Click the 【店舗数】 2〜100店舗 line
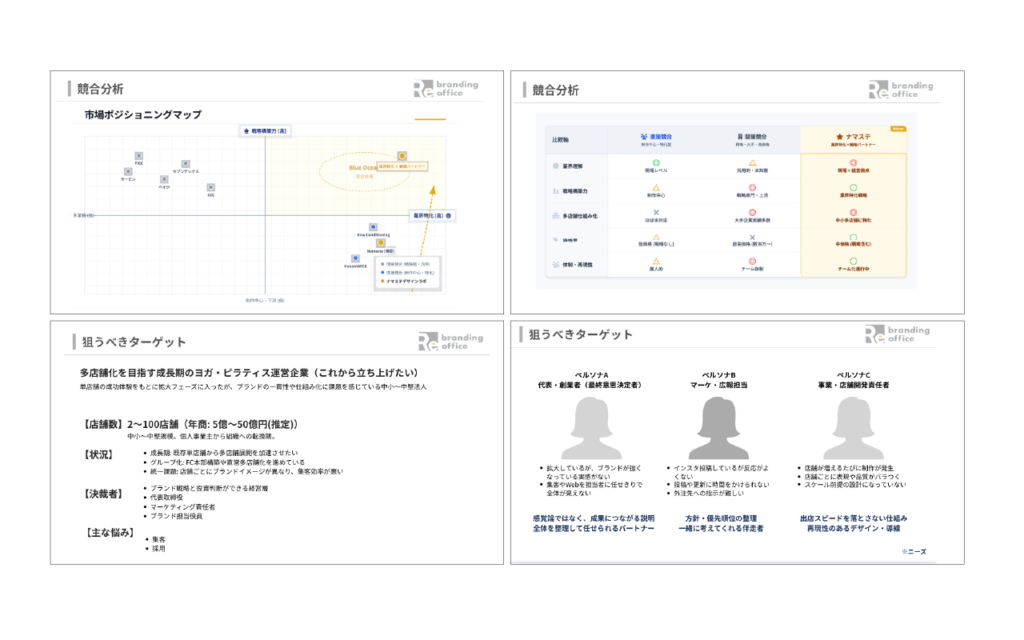 (x=191, y=424)
